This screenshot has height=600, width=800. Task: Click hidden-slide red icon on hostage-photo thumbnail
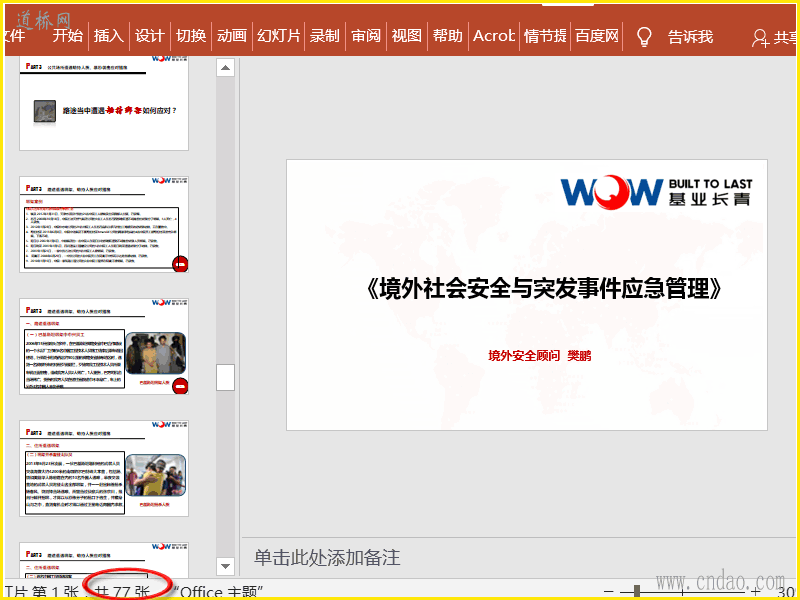click(x=180, y=386)
